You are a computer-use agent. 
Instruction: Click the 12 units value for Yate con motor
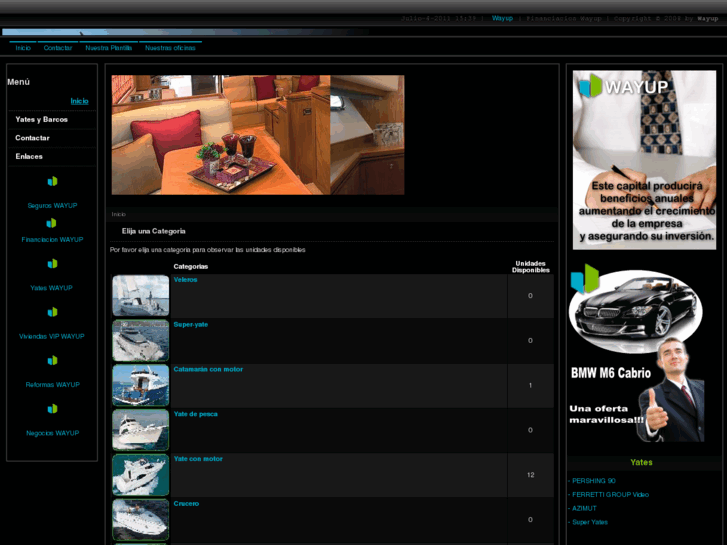pyautogui.click(x=530, y=475)
